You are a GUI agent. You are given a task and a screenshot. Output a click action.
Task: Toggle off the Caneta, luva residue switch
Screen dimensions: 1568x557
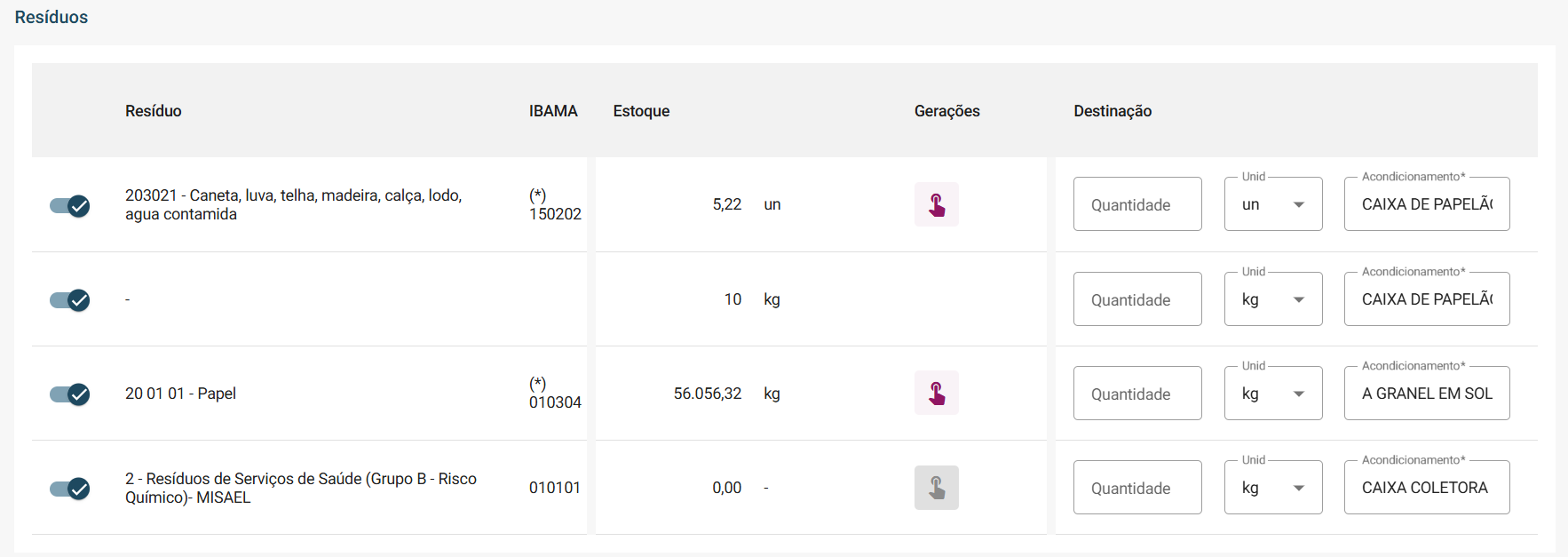tap(70, 206)
